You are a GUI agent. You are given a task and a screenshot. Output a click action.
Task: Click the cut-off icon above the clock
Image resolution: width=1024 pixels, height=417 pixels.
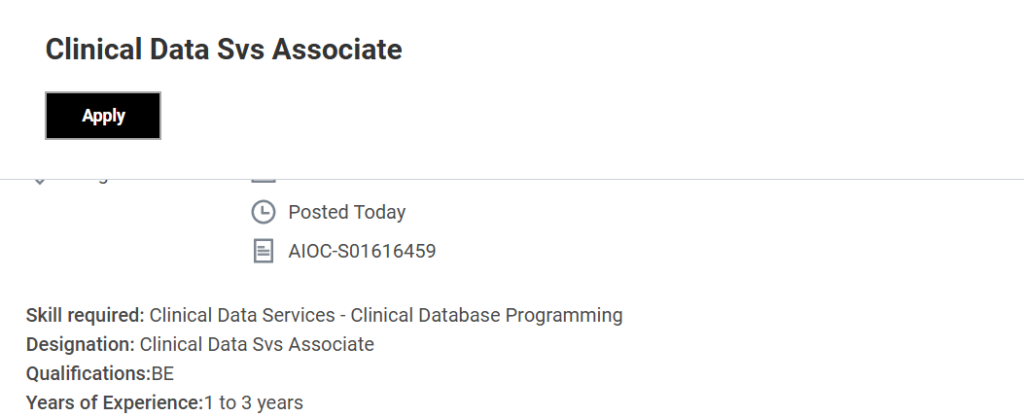262,182
